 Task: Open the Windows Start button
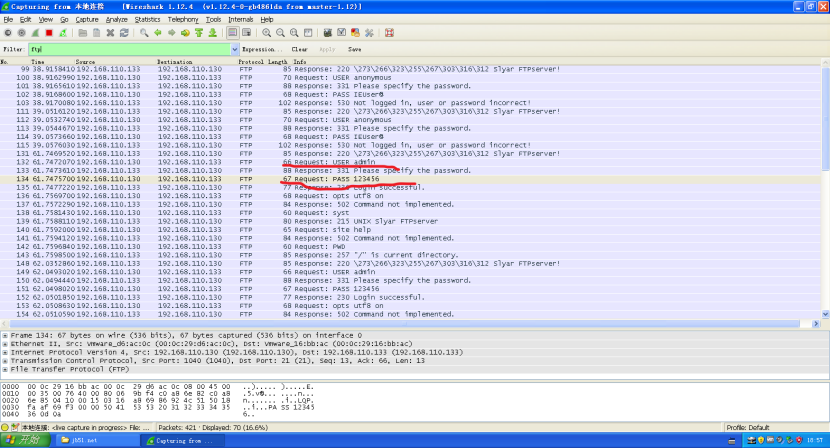point(25,440)
